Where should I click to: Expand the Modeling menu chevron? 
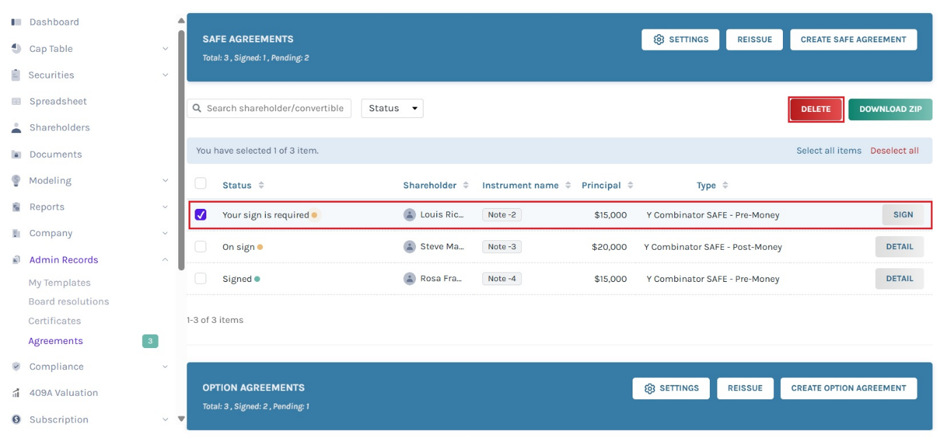click(x=165, y=181)
